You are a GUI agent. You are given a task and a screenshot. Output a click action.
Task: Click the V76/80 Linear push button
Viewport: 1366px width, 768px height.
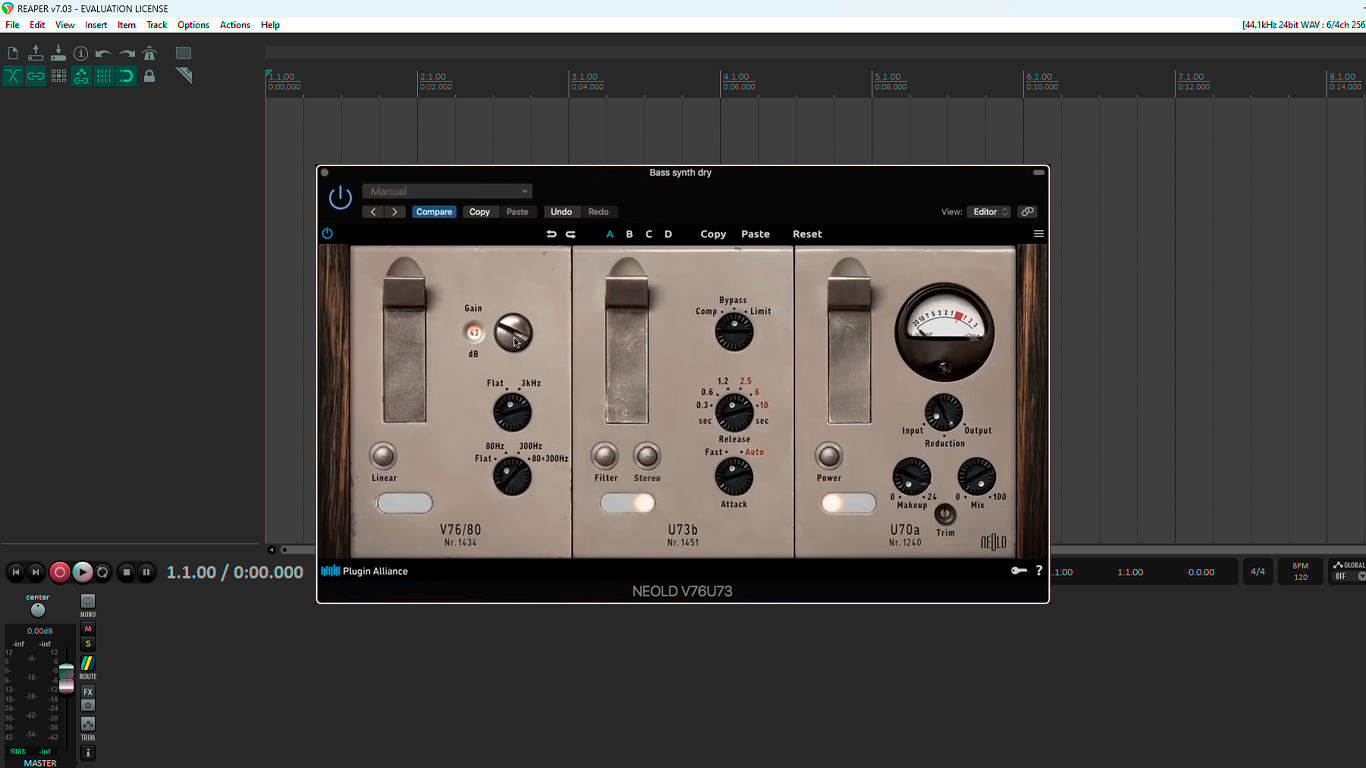(x=383, y=456)
